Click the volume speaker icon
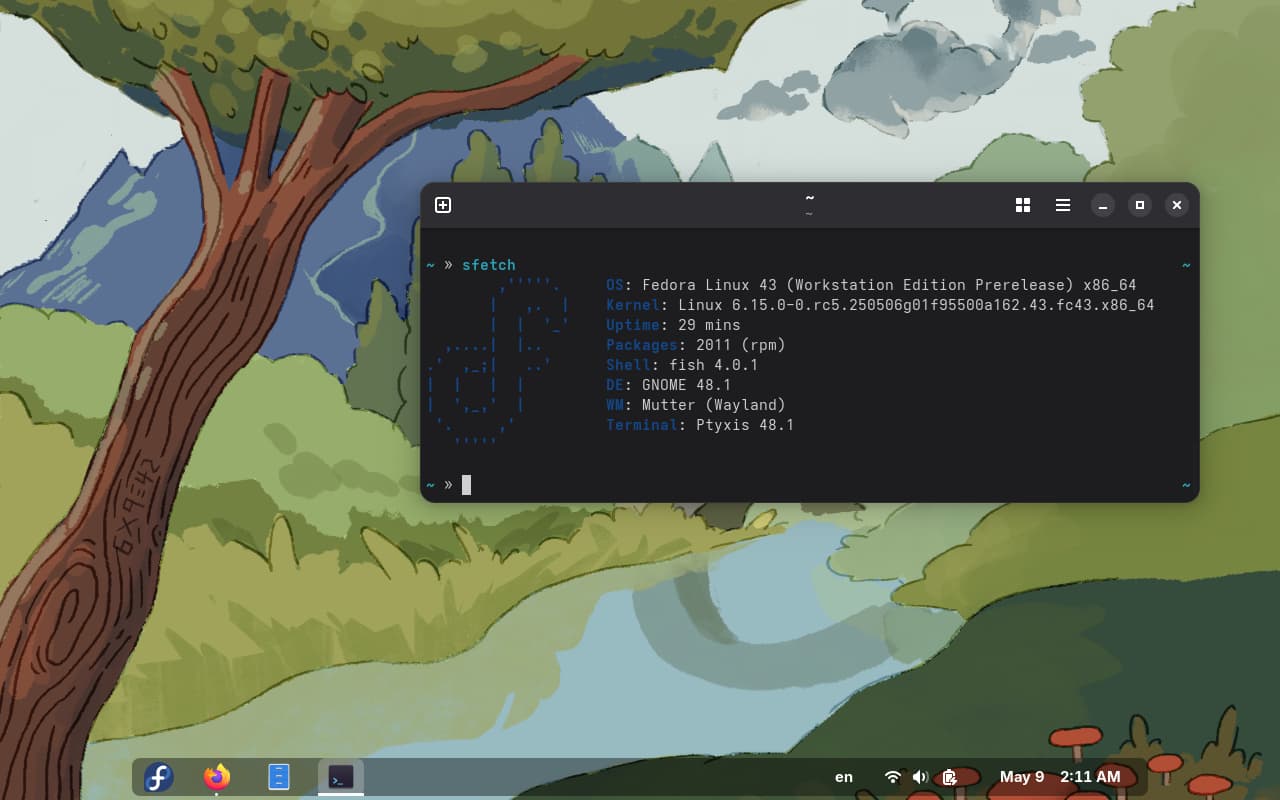Viewport: 1280px width, 800px height. pyautogui.click(x=920, y=777)
